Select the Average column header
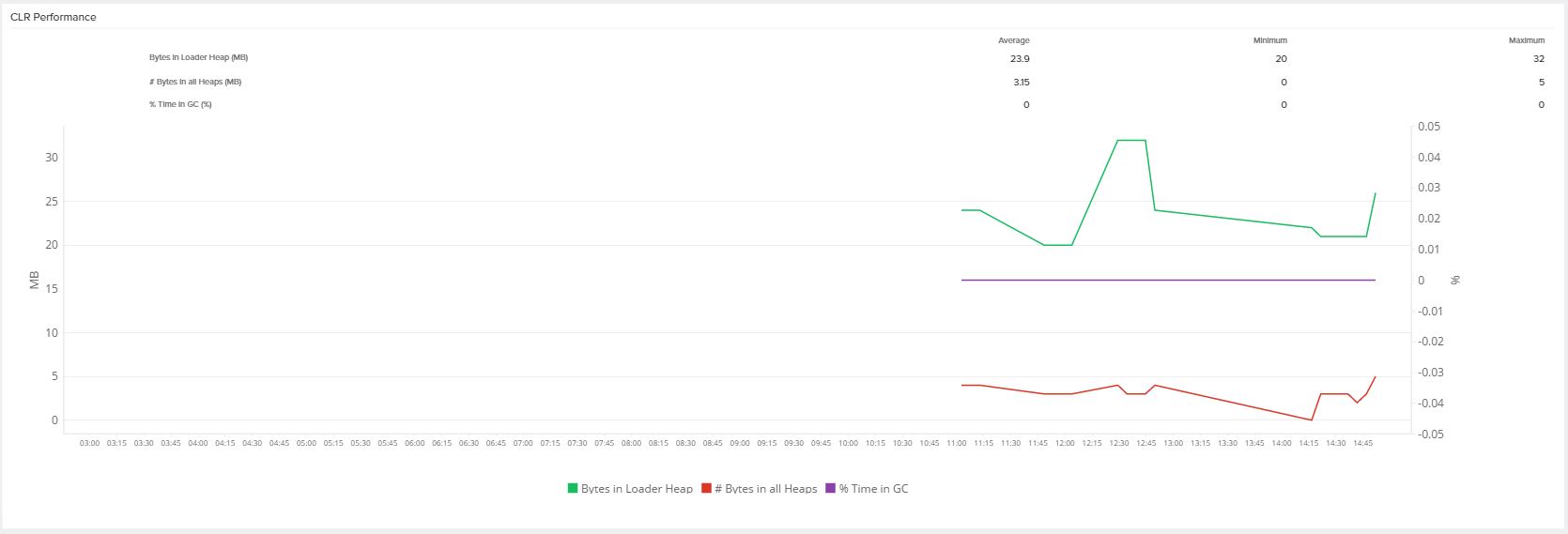Viewport: 1568px width, 534px height. pos(1013,40)
